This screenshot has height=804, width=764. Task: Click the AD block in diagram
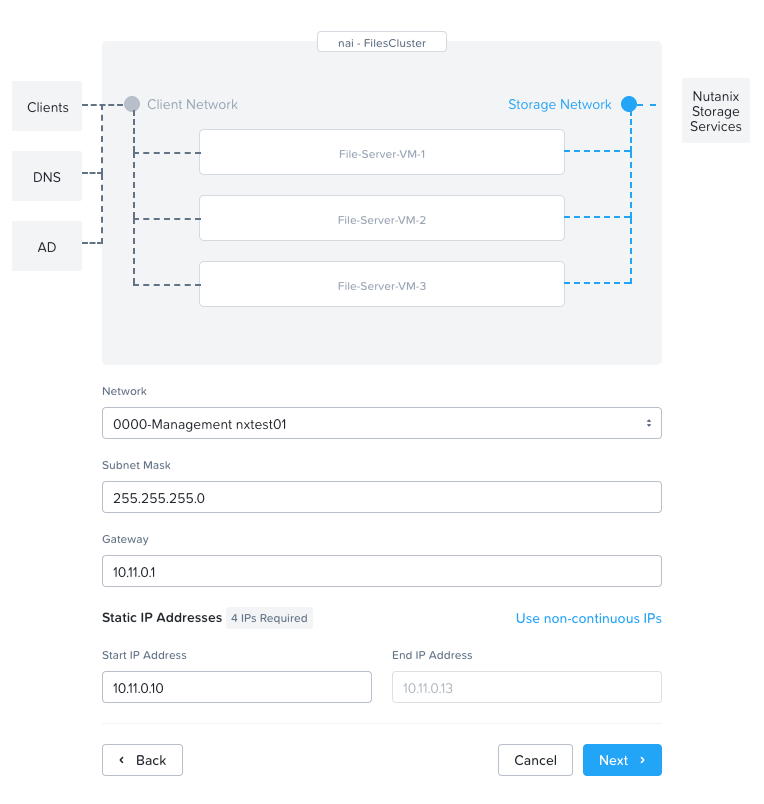[47, 246]
